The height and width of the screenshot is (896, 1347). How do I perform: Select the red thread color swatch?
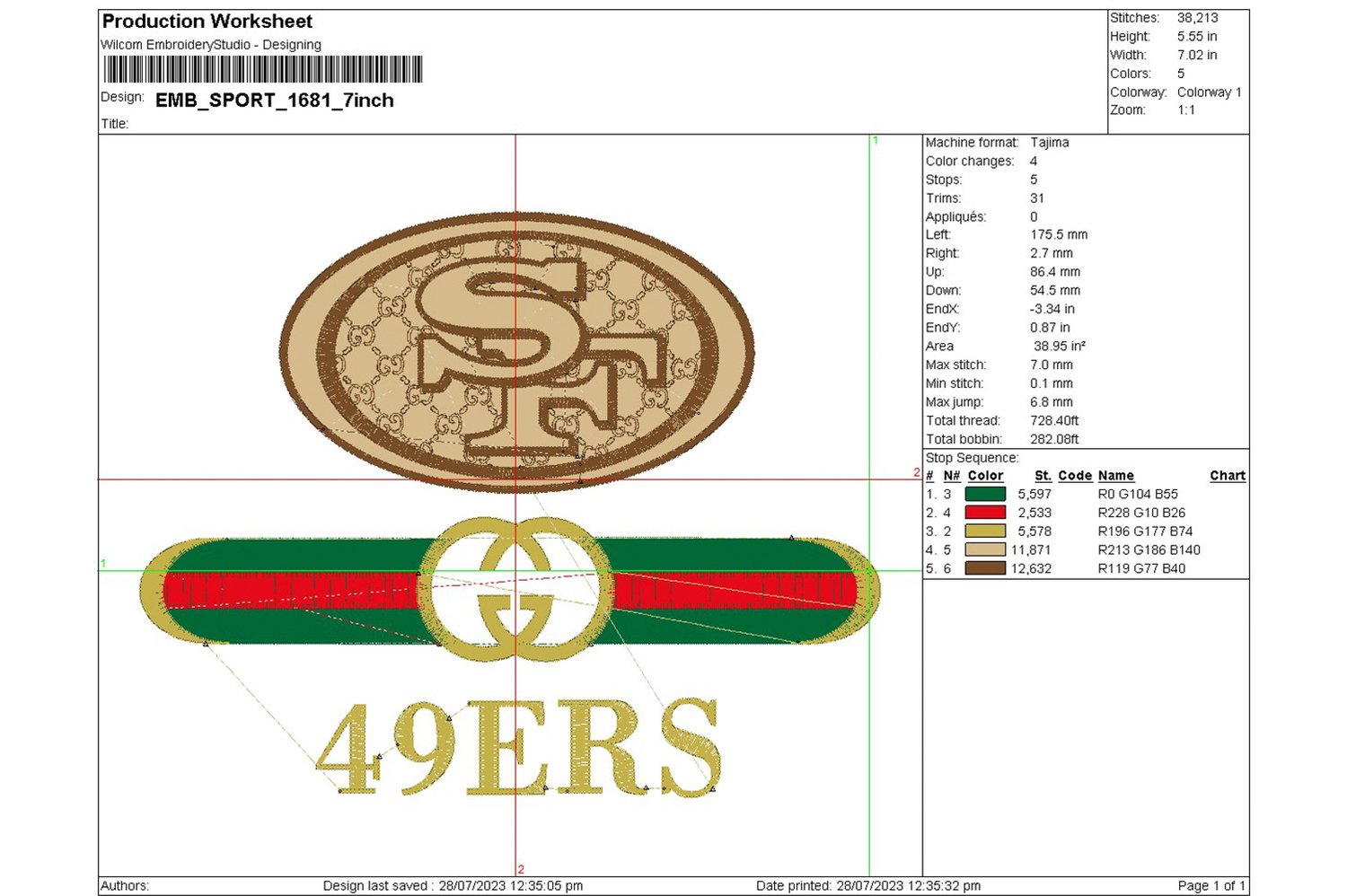(985, 513)
